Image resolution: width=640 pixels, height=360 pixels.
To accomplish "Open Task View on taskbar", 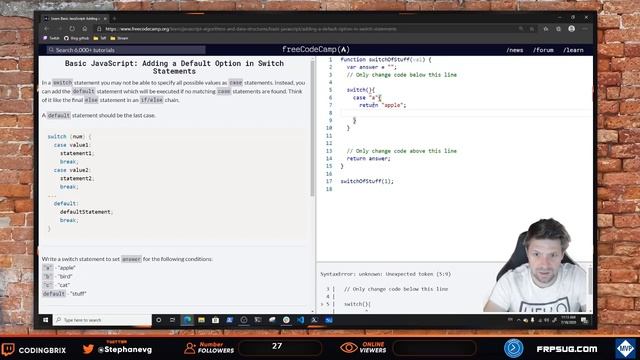I will coord(172,320).
